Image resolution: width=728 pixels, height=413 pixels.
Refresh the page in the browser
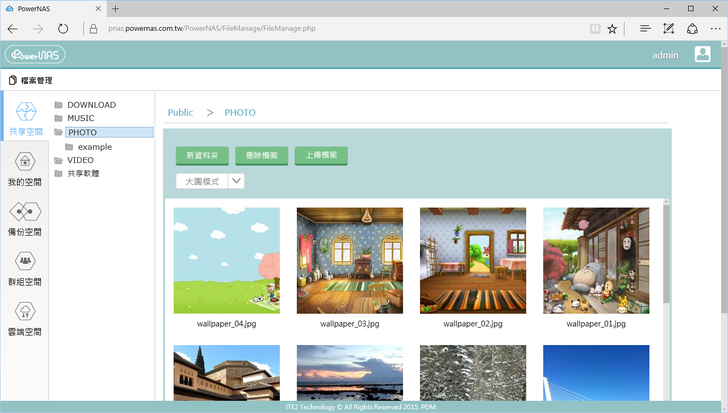[x=64, y=29]
